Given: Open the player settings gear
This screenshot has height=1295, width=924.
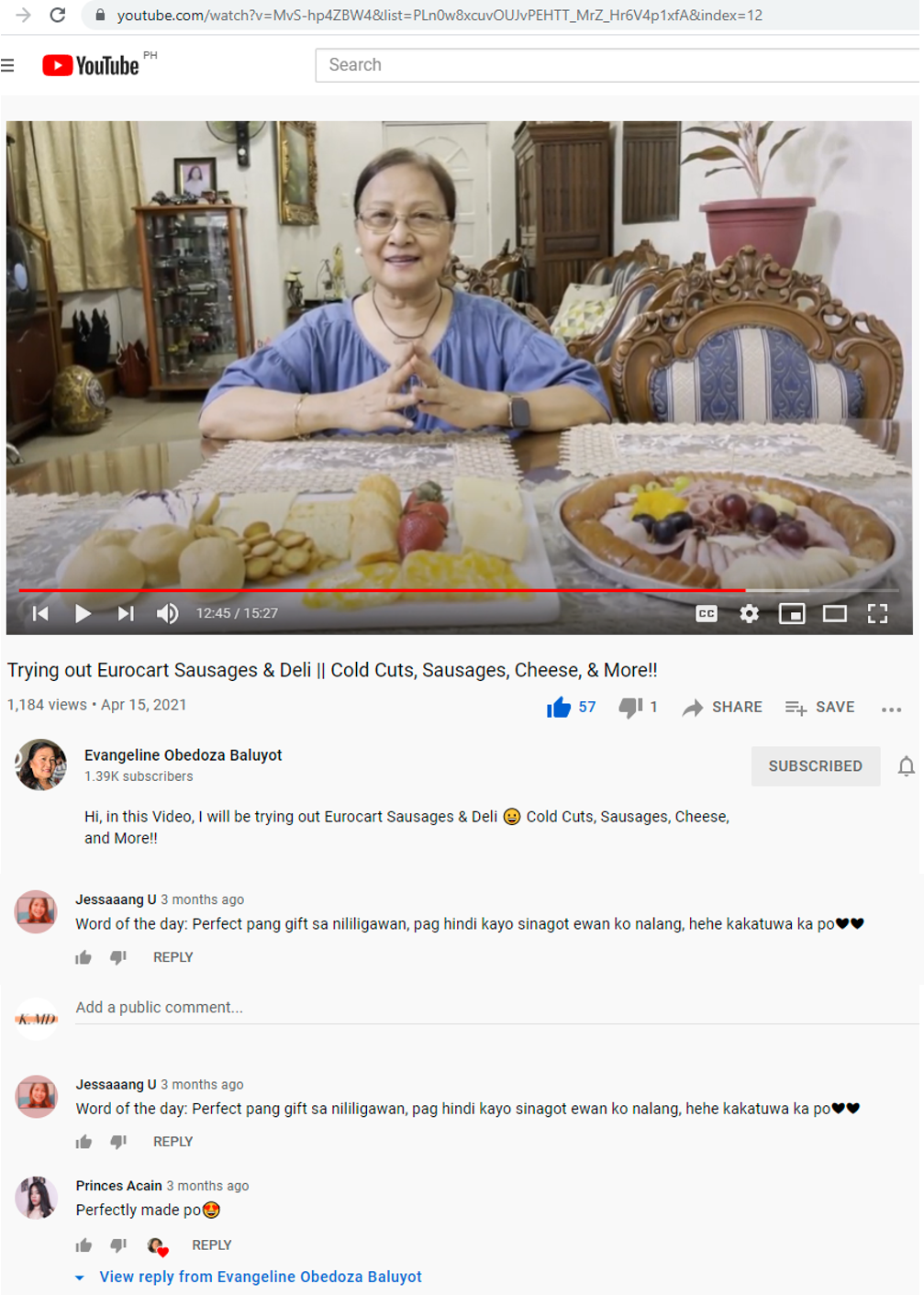Looking at the screenshot, I should coord(749,613).
